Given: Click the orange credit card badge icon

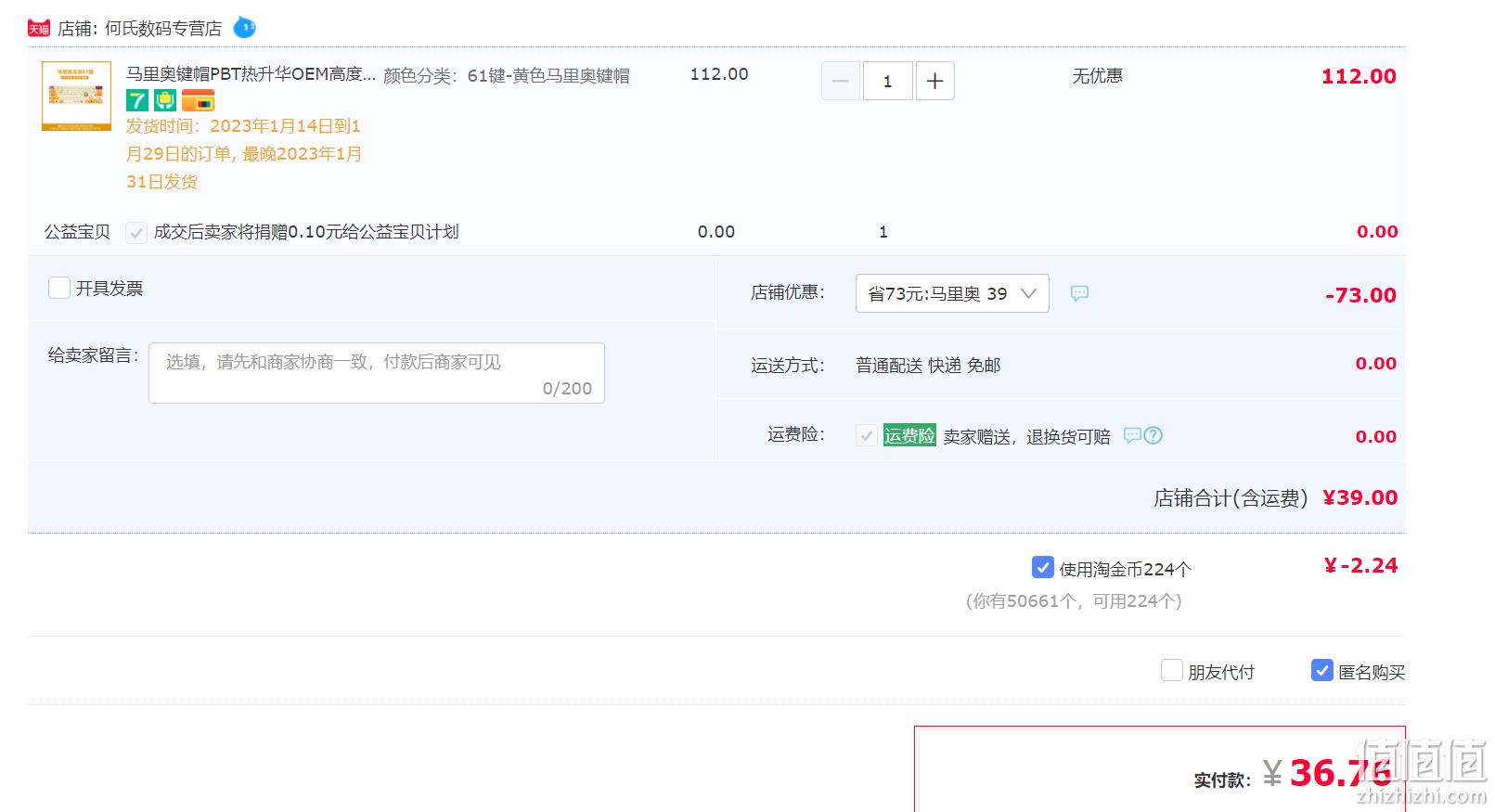Looking at the screenshot, I should tap(198, 100).
